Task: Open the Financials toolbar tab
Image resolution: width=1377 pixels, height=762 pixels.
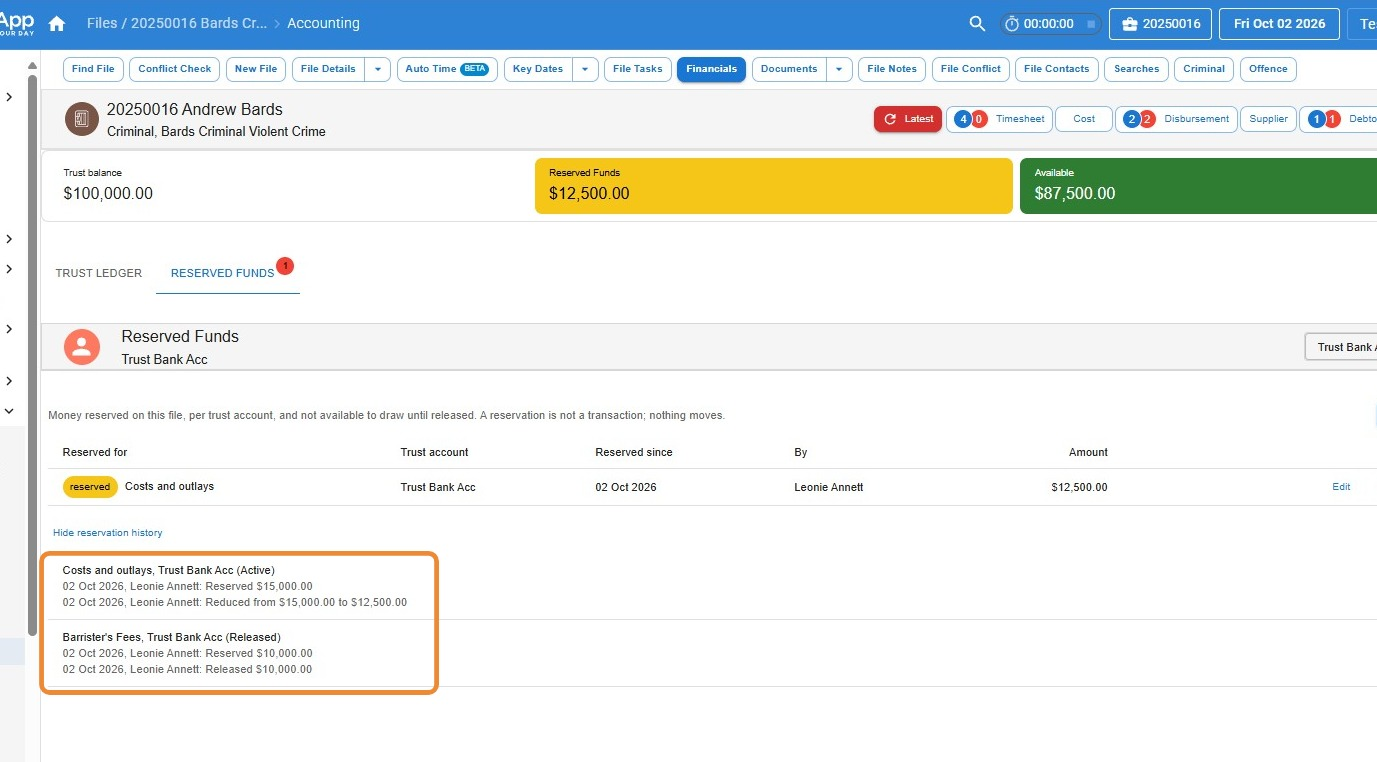Action: tap(711, 69)
